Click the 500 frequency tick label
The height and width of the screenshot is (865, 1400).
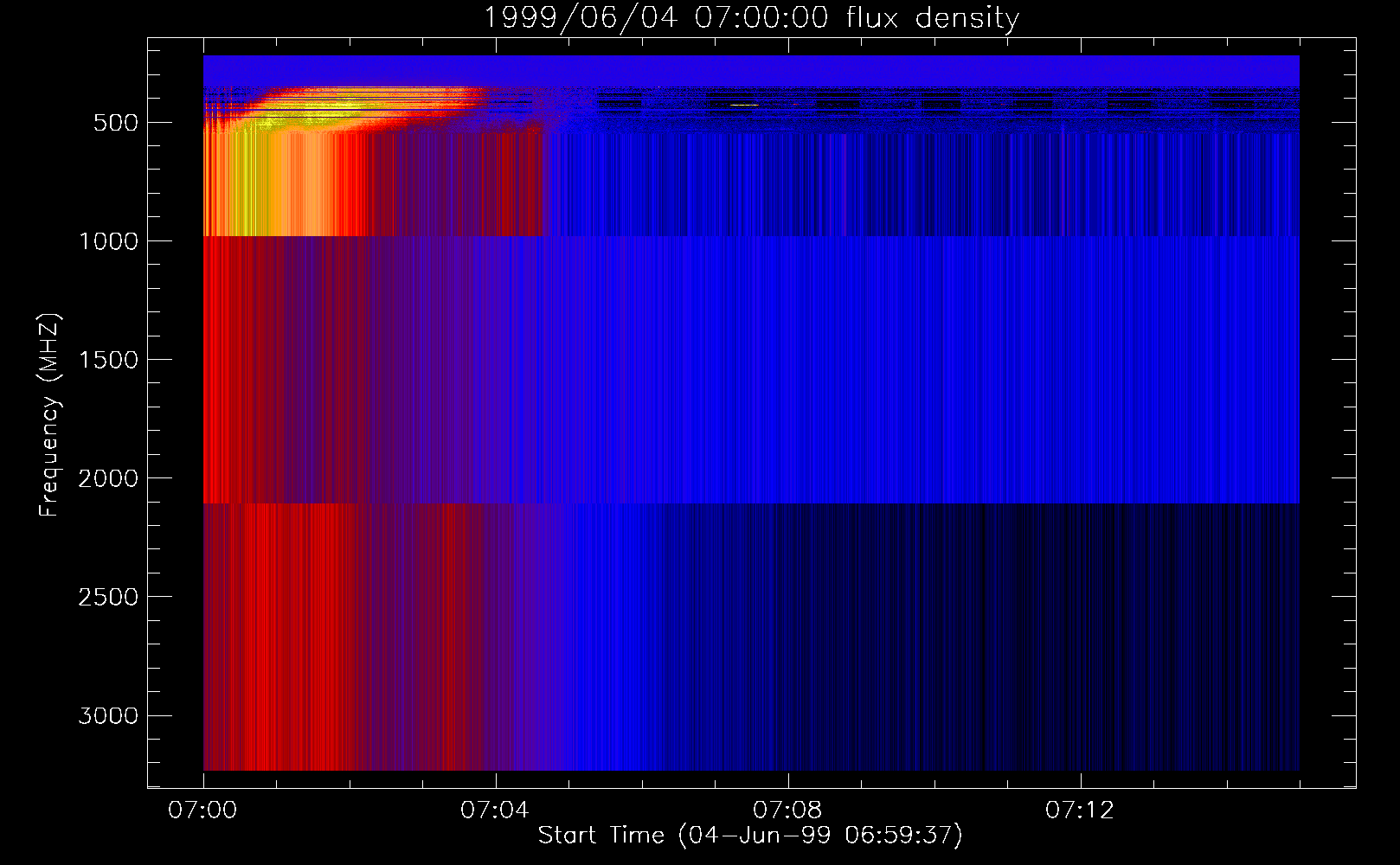pyautogui.click(x=116, y=123)
